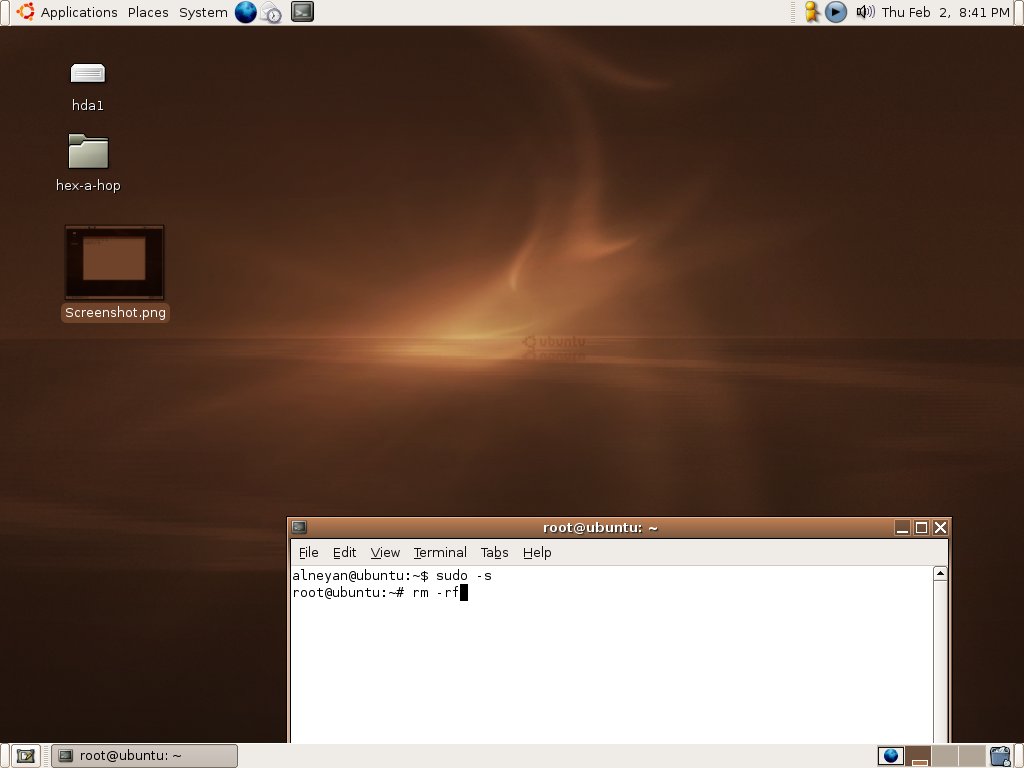This screenshot has height=768, width=1024.
Task: Click the terminal scrollbar up arrow
Action: point(940,574)
